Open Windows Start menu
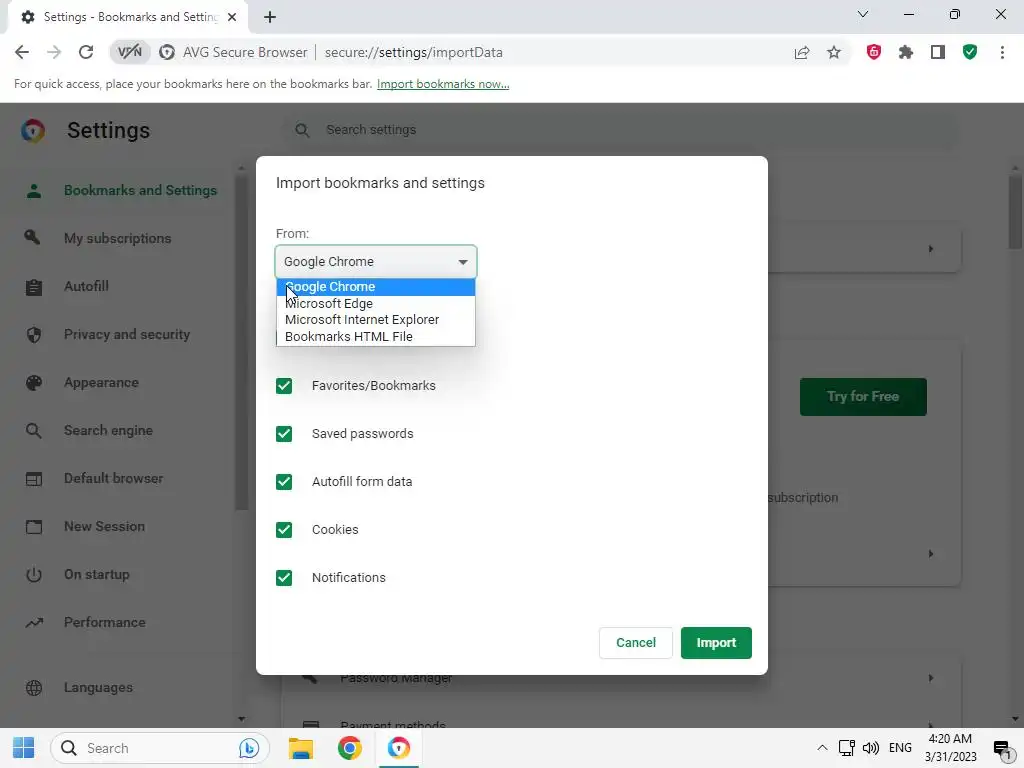1024x768 pixels. point(24,748)
